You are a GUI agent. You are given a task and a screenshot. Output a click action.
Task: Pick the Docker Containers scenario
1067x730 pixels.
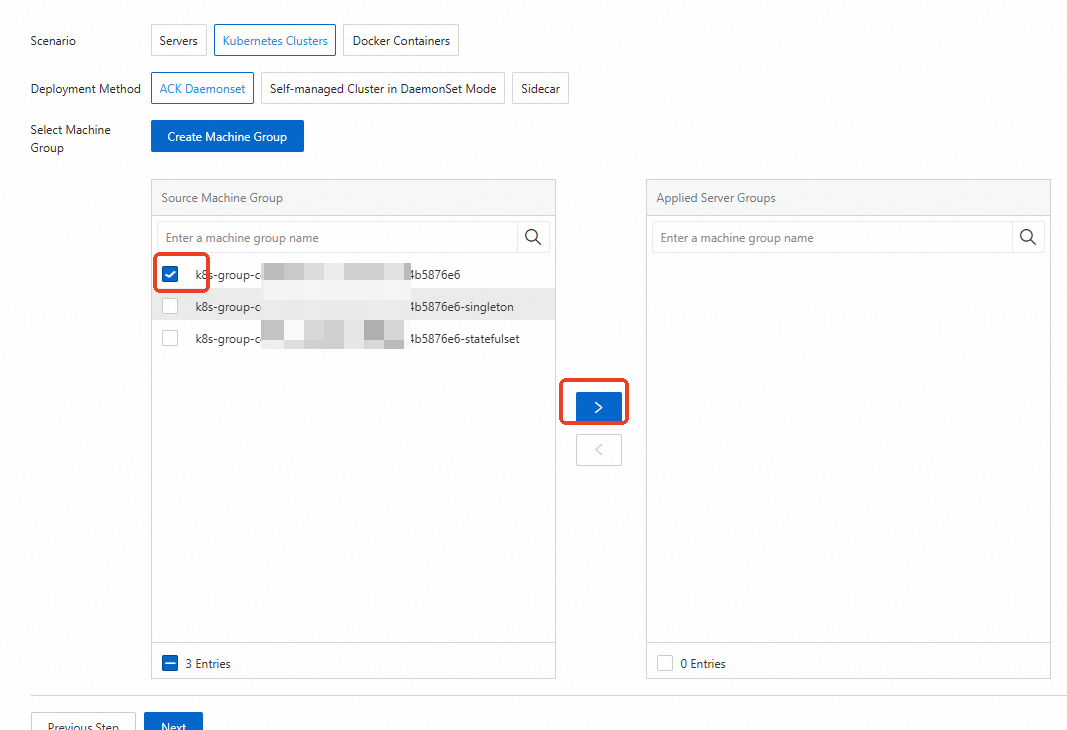(401, 41)
